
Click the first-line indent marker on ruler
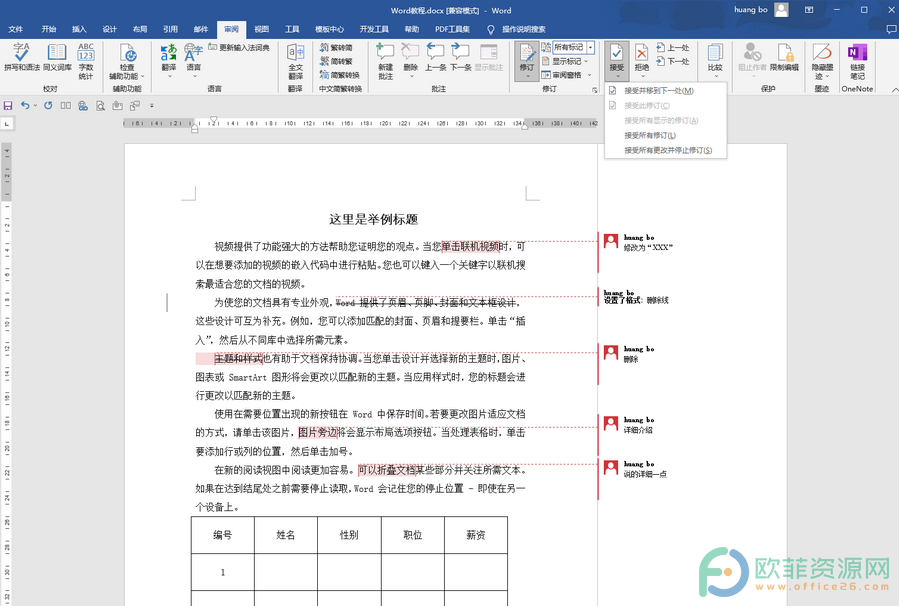pyautogui.click(x=214, y=120)
